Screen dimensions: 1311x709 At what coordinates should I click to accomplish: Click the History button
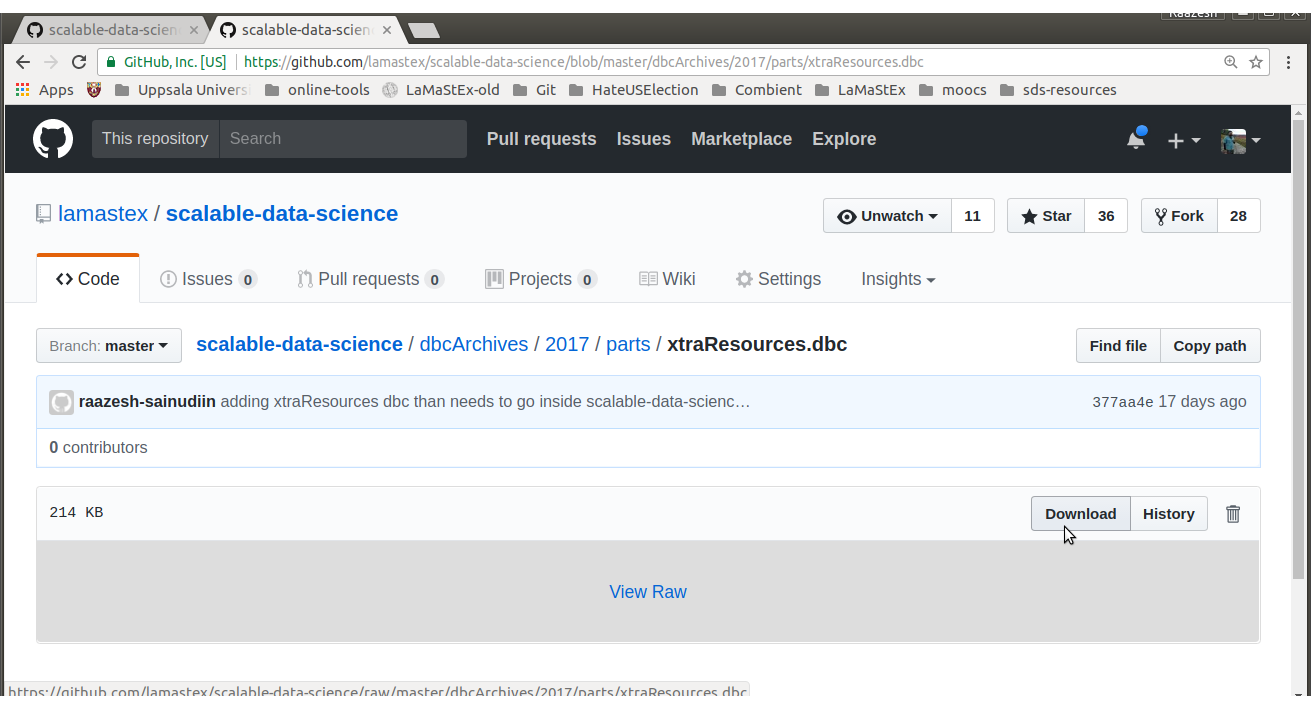coord(1169,514)
